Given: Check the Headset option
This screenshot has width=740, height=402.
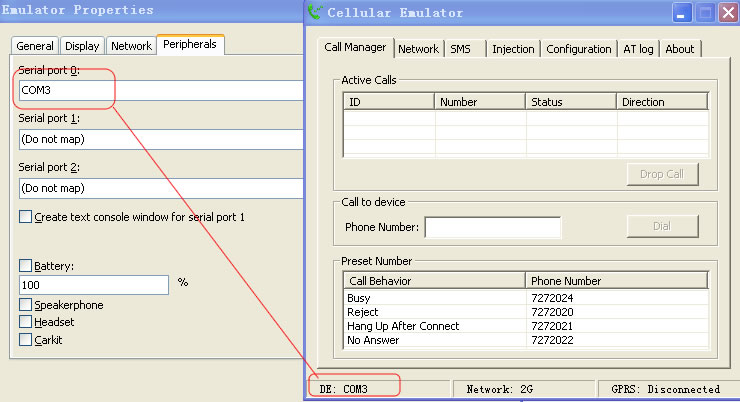Looking at the screenshot, I should pyautogui.click(x=25, y=322).
